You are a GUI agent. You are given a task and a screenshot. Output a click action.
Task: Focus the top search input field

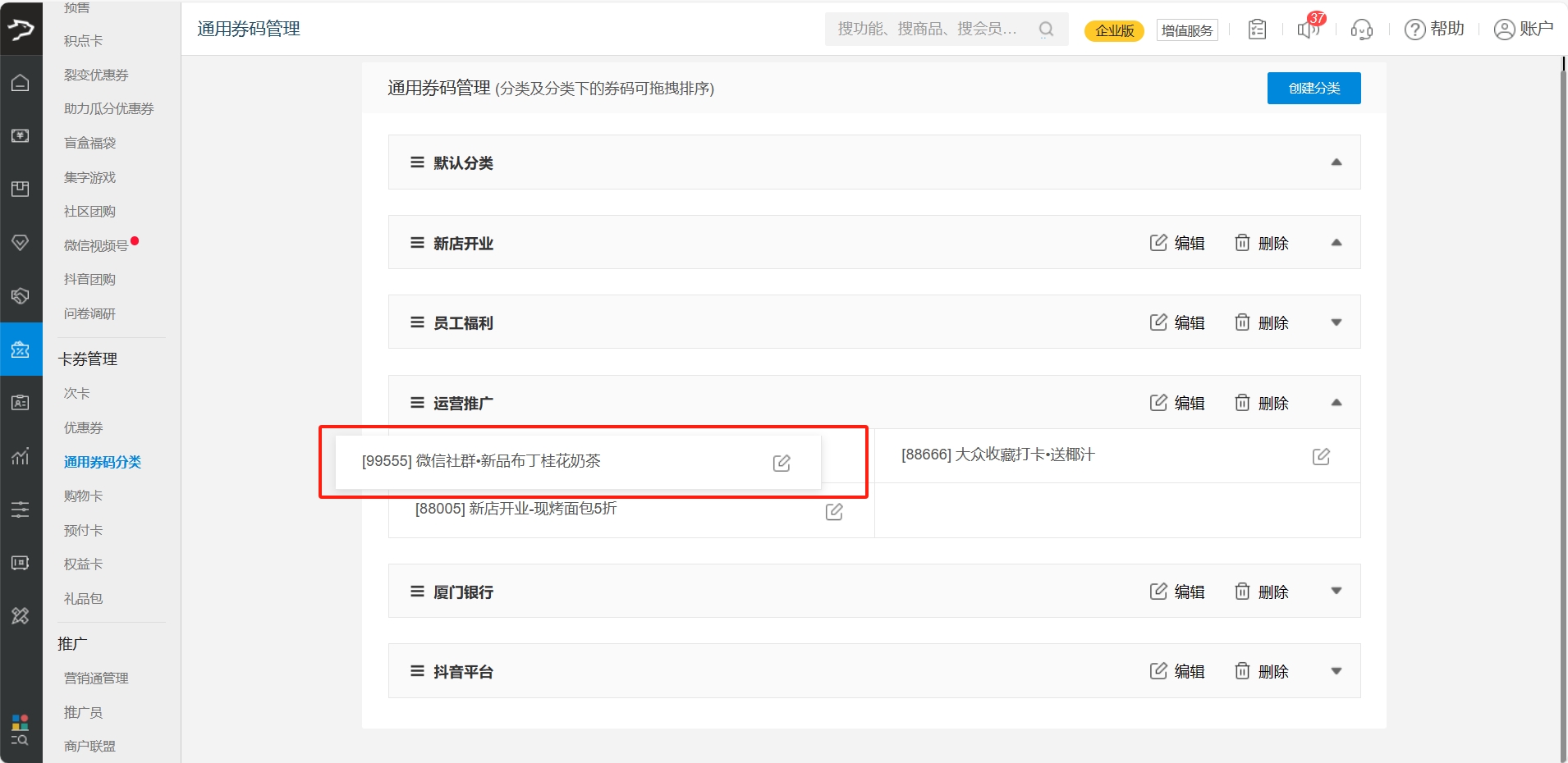pyautogui.click(x=928, y=30)
